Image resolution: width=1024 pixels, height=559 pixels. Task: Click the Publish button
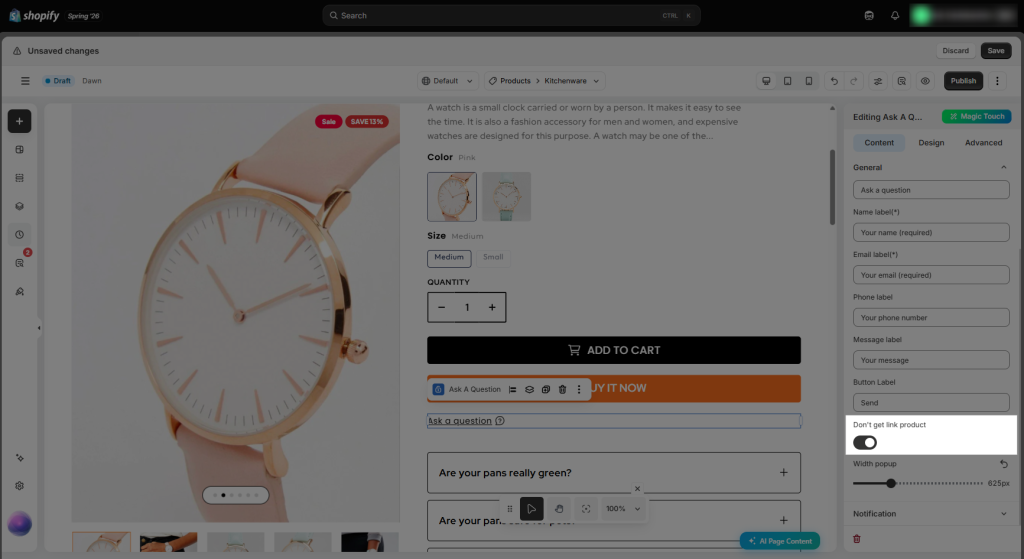(963, 81)
